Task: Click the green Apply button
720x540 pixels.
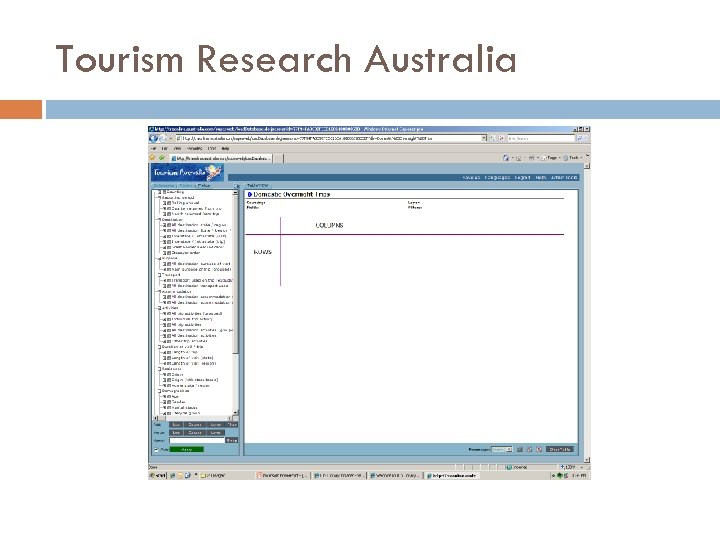Action: coord(186,450)
